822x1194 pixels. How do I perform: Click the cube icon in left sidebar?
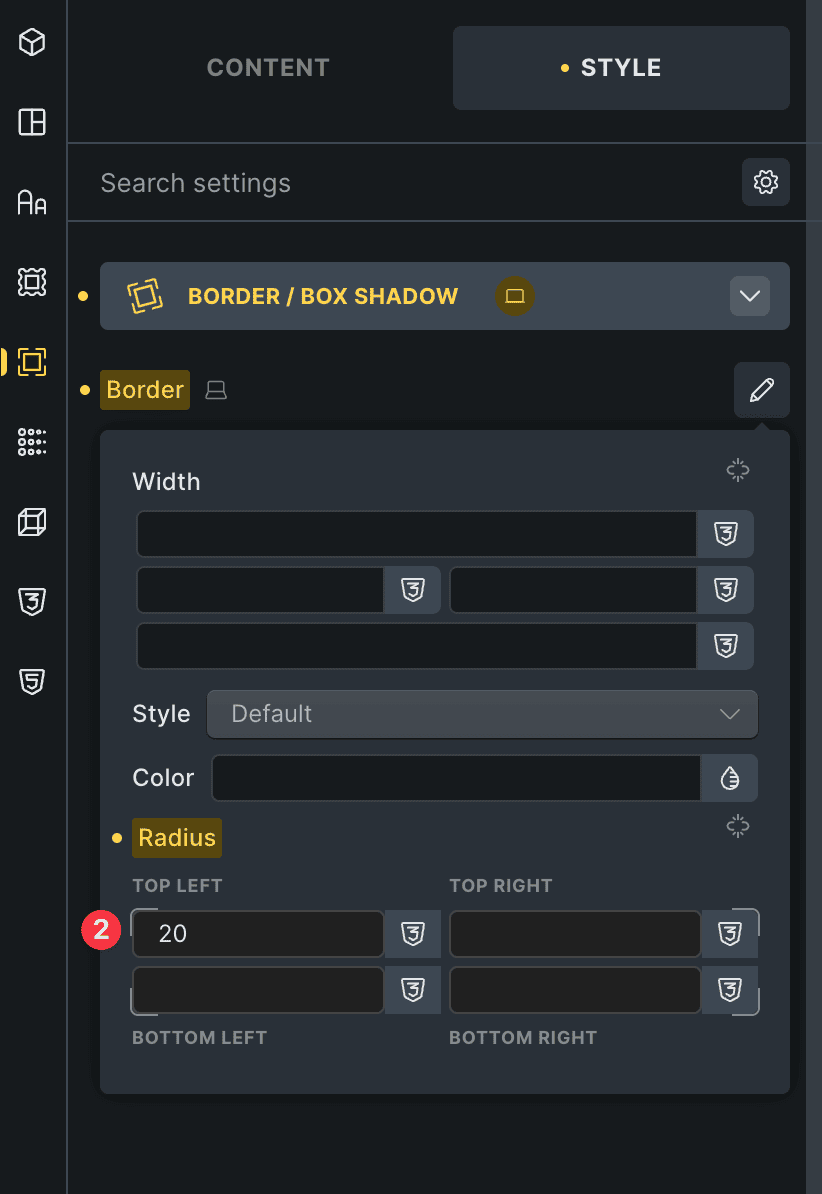[x=32, y=43]
